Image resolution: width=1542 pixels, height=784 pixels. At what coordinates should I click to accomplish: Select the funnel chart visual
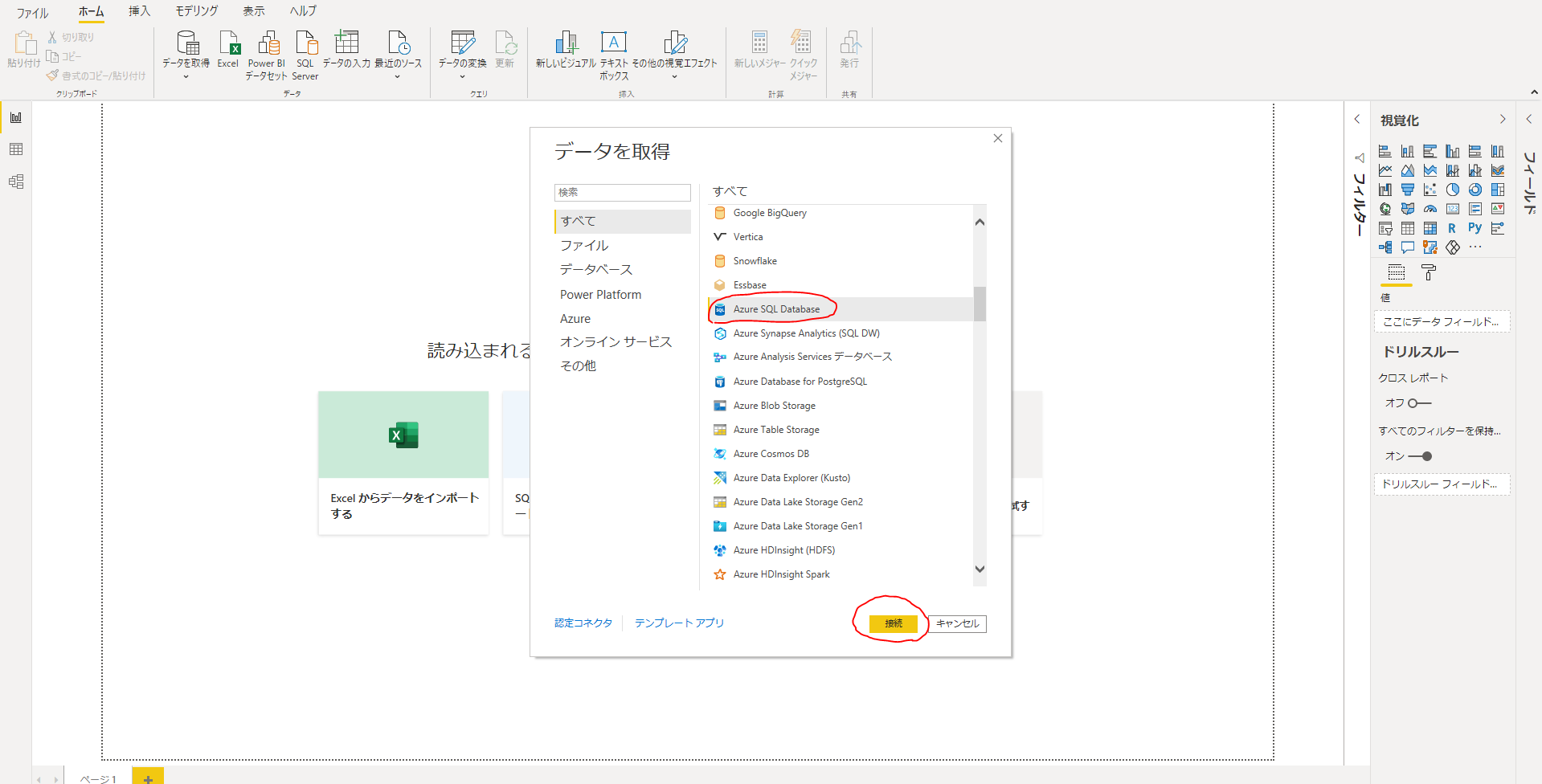click(1408, 190)
